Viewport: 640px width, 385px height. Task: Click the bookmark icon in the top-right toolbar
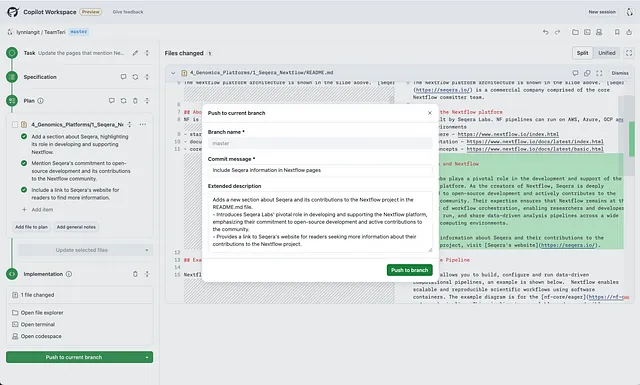click(x=617, y=32)
